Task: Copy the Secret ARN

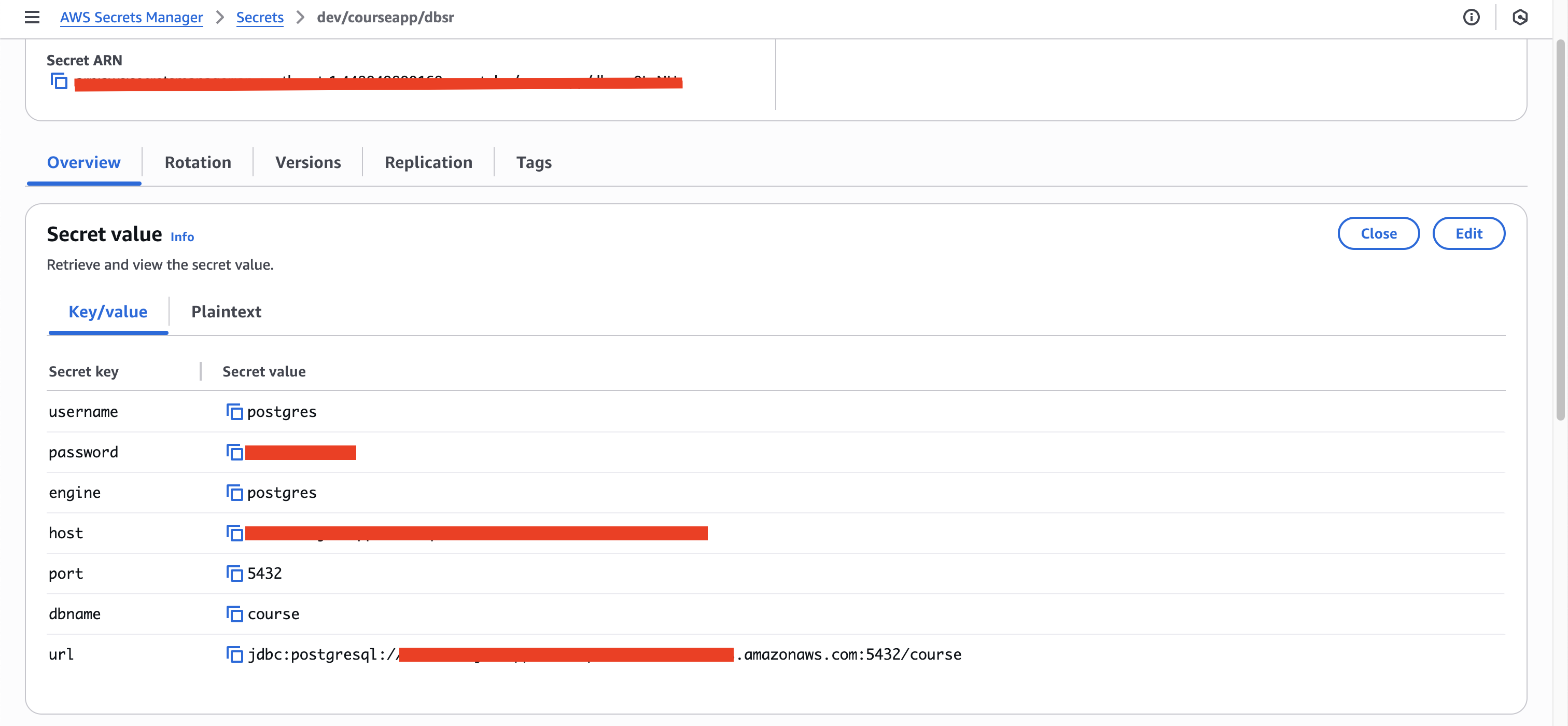Action: tap(59, 80)
